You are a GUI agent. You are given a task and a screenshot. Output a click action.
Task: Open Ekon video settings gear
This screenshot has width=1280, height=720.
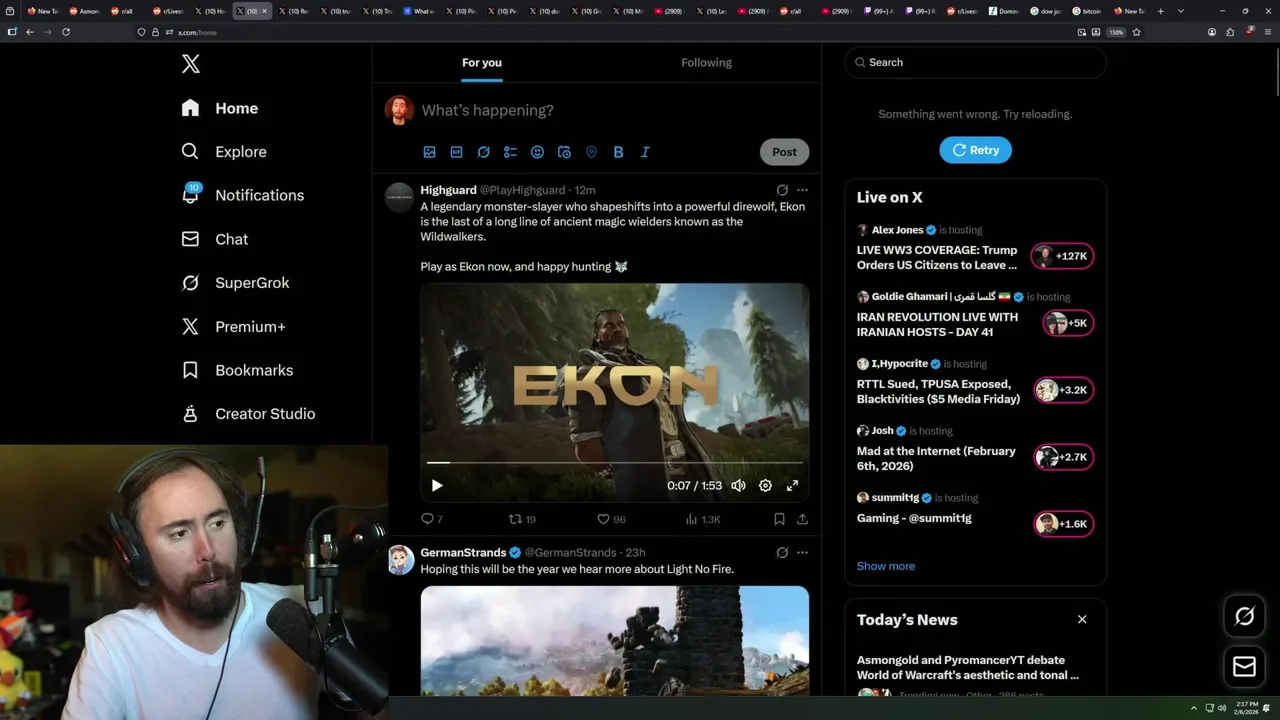coord(765,485)
